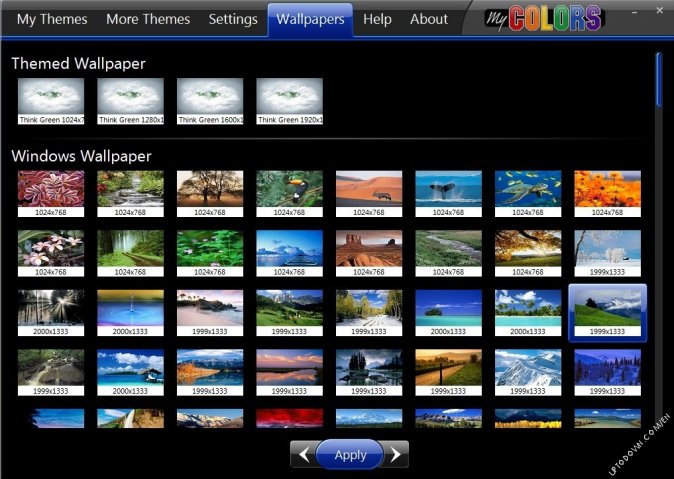The width and height of the screenshot is (674, 479).
Task: Click the MyColors logo
Action: [x=544, y=19]
